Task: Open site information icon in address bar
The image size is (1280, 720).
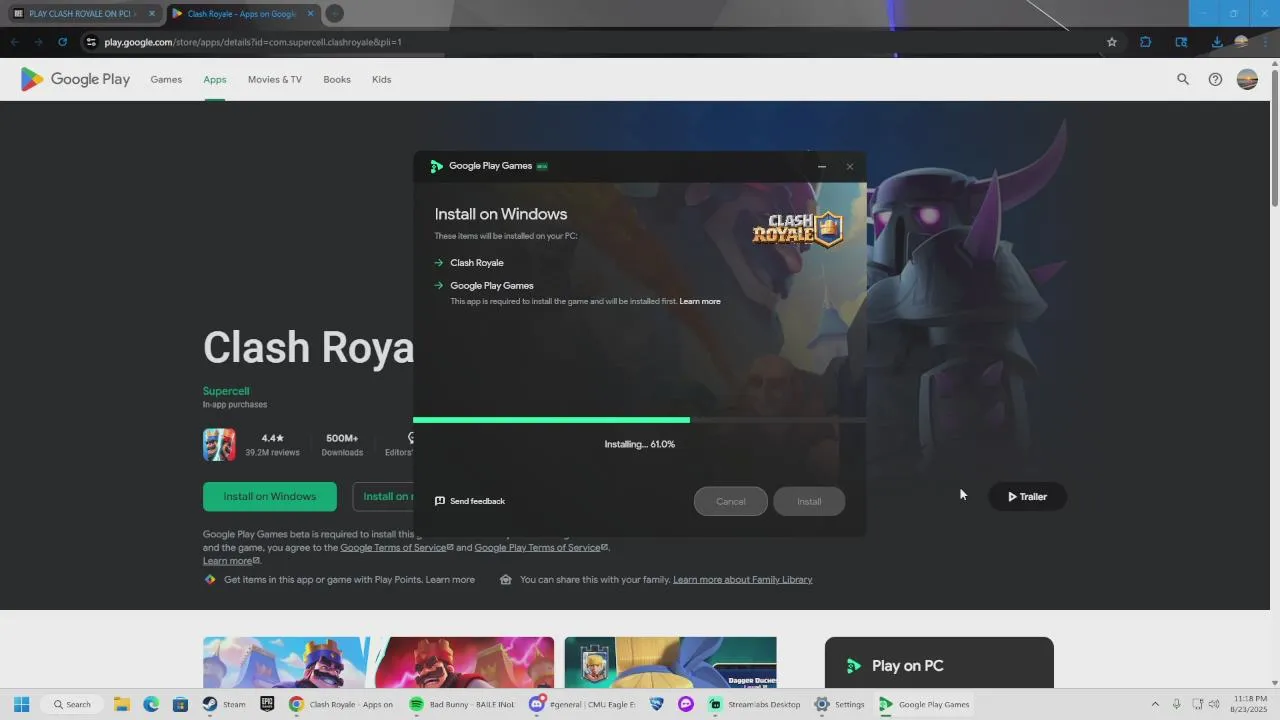Action: (91, 42)
